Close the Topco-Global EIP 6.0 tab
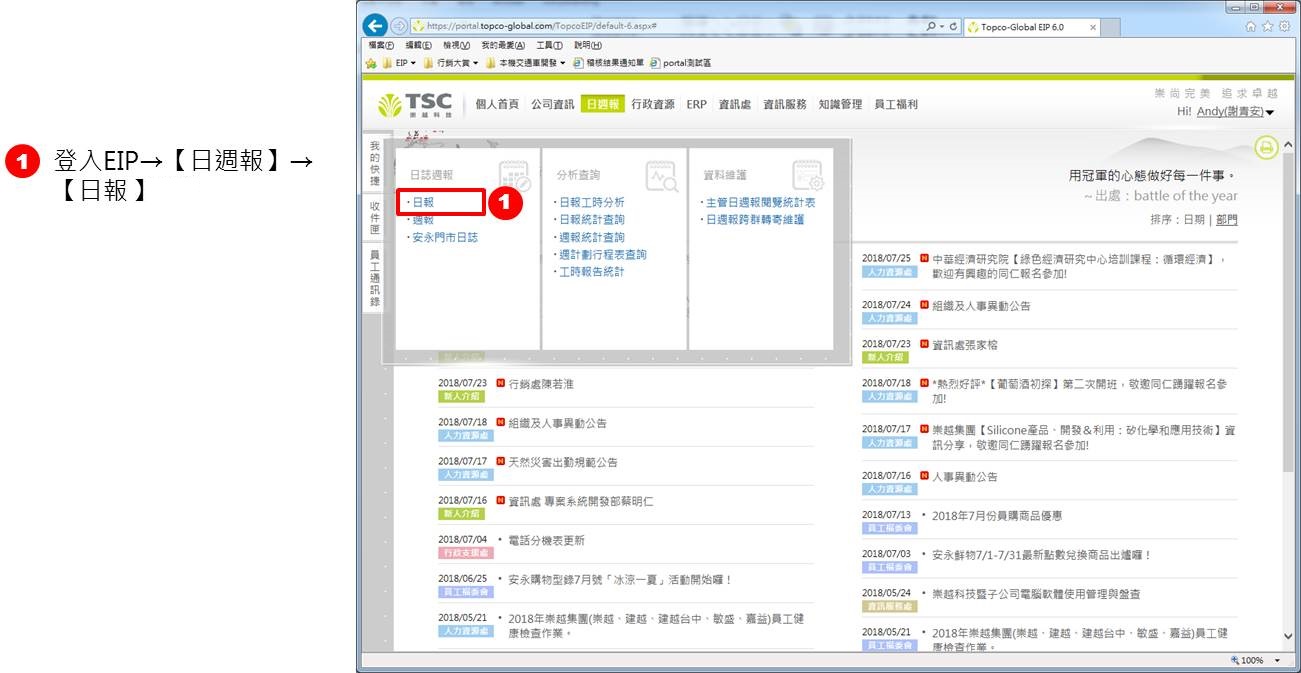 coord(1092,27)
